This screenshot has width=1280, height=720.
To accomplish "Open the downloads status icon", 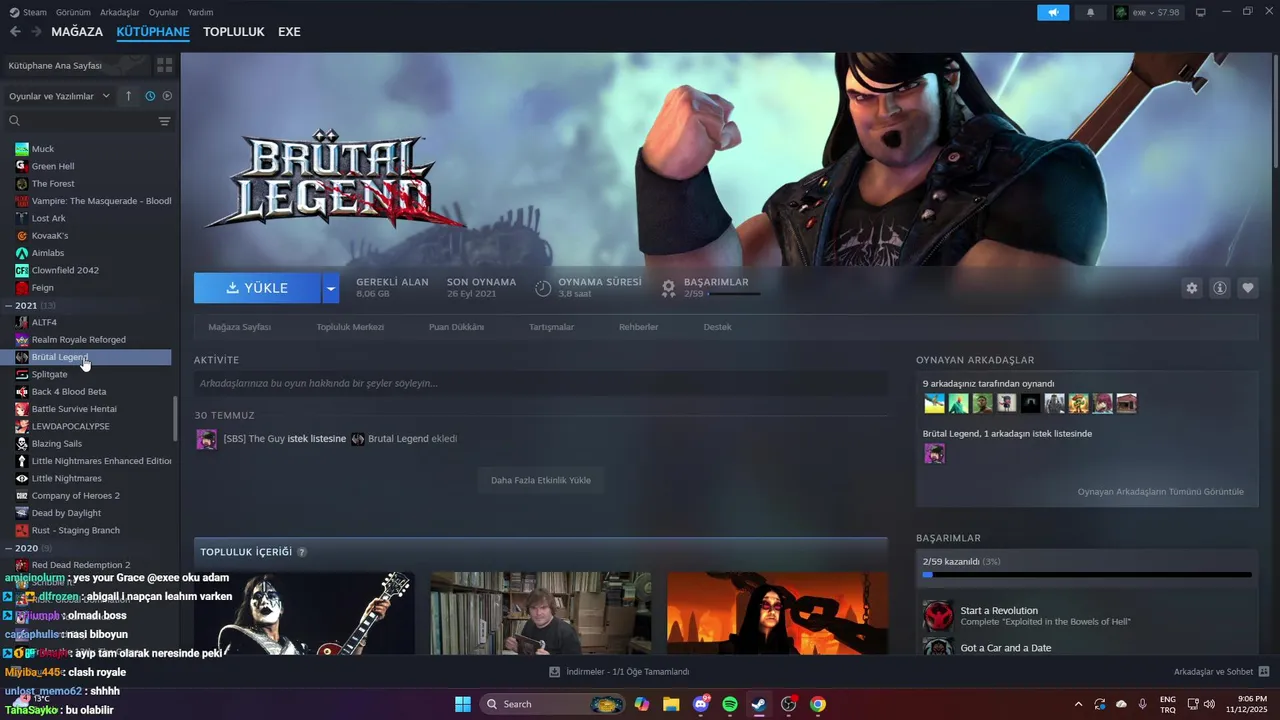I will point(554,672).
